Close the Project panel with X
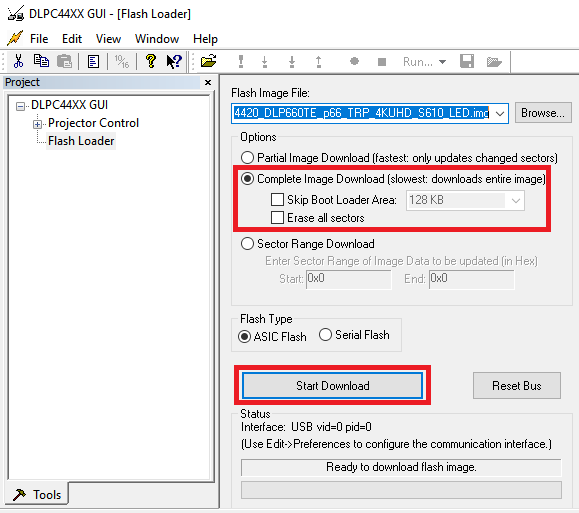Screen dimensions: 579x513 (208, 82)
